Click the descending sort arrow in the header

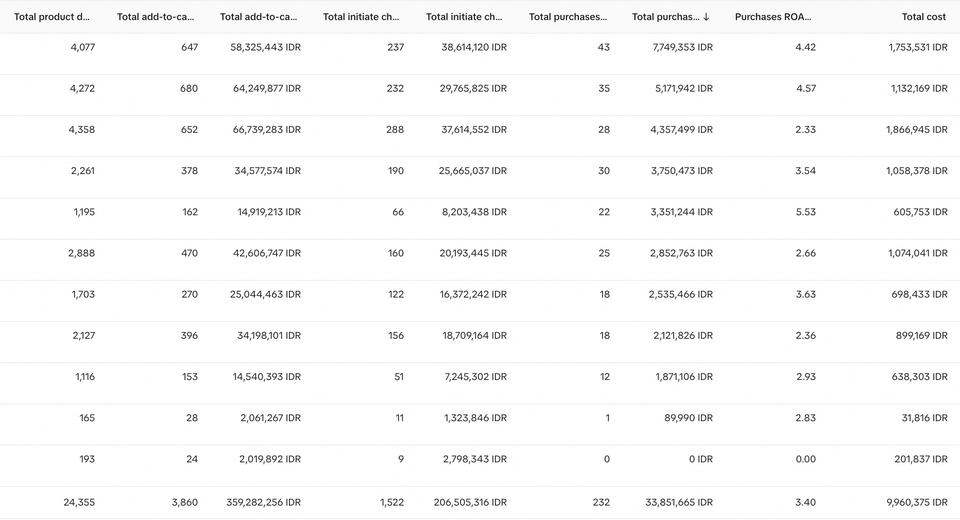707,17
